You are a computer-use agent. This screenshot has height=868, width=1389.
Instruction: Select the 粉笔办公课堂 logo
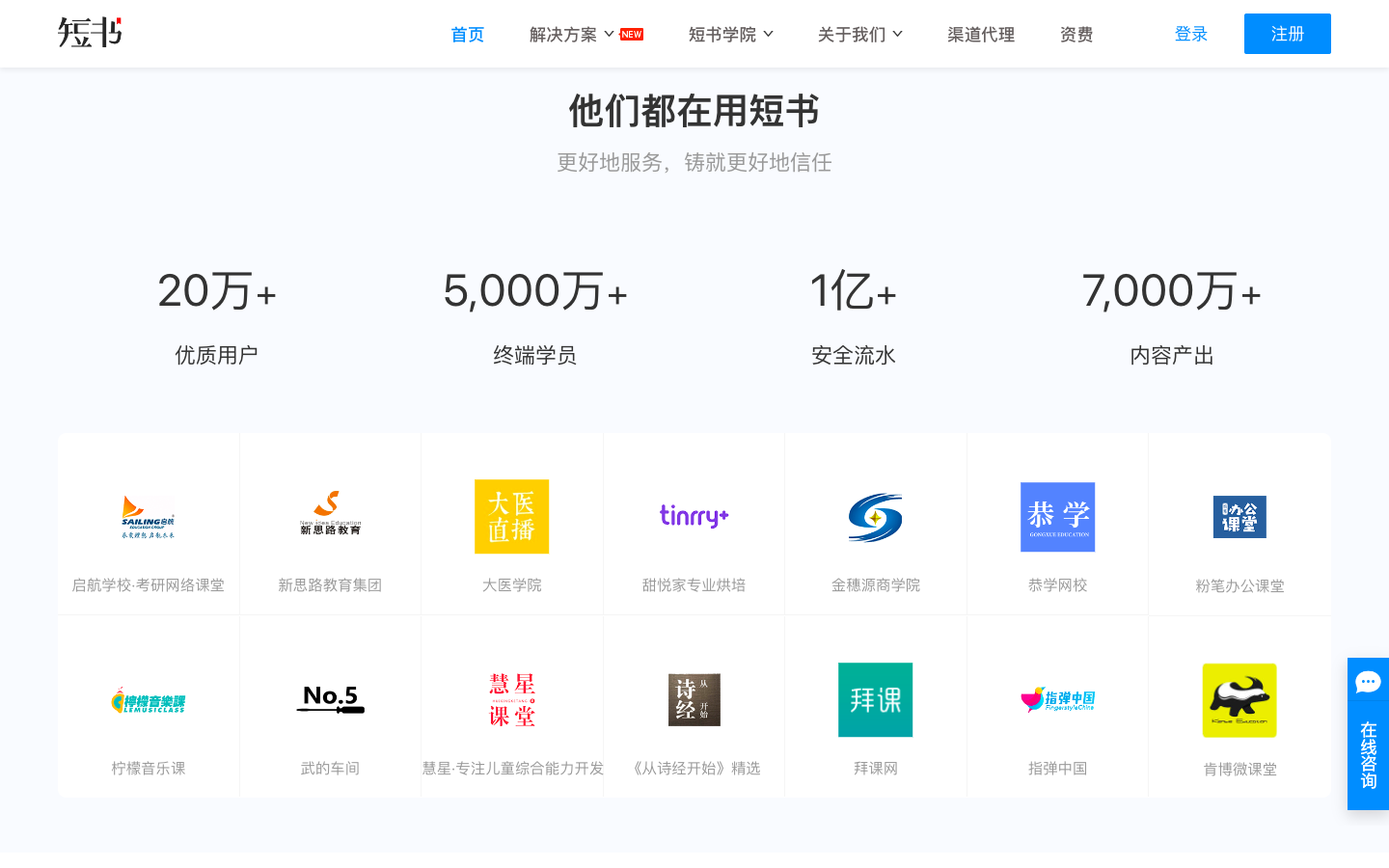point(1239,517)
